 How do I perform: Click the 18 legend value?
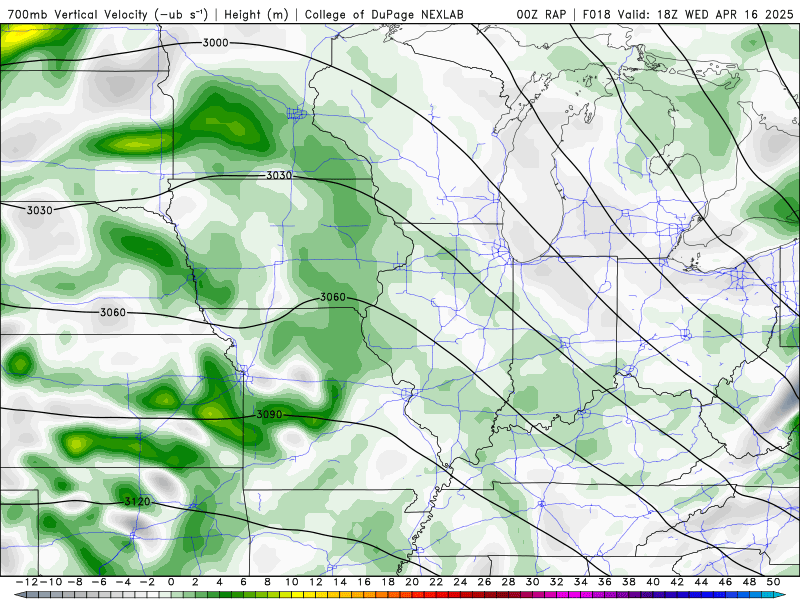coord(388,582)
